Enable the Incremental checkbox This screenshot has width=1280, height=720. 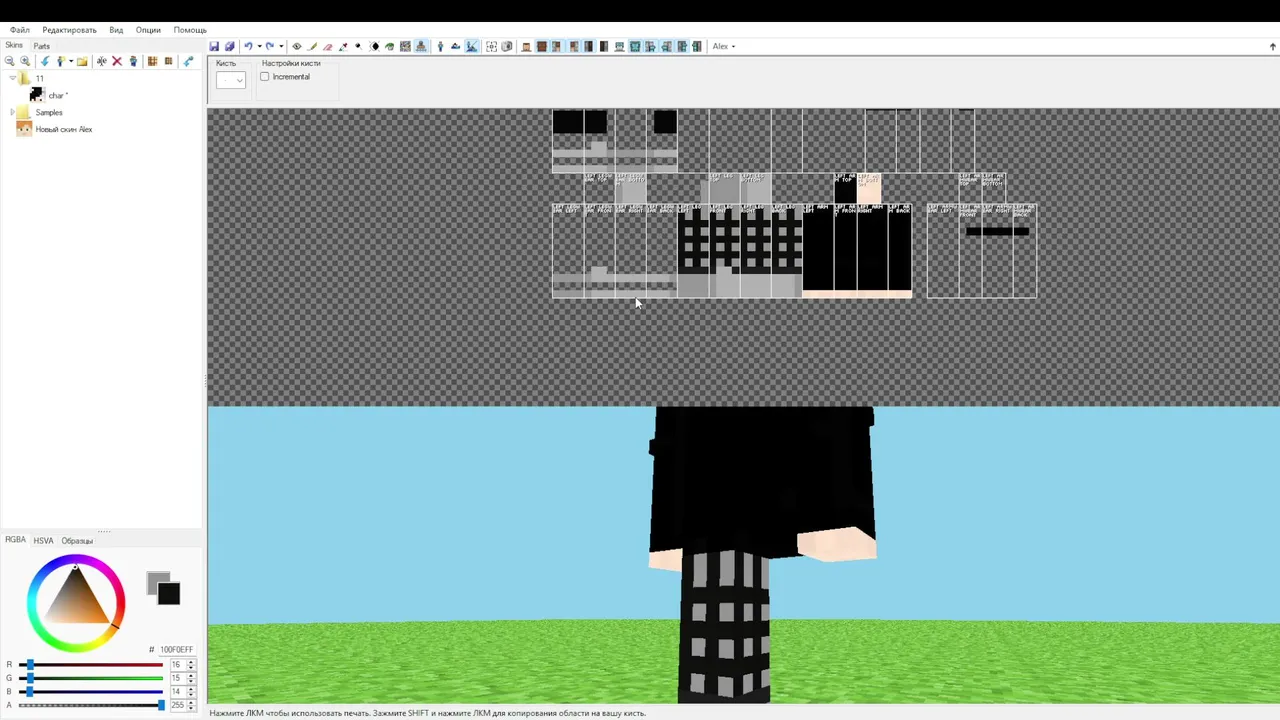(x=265, y=77)
